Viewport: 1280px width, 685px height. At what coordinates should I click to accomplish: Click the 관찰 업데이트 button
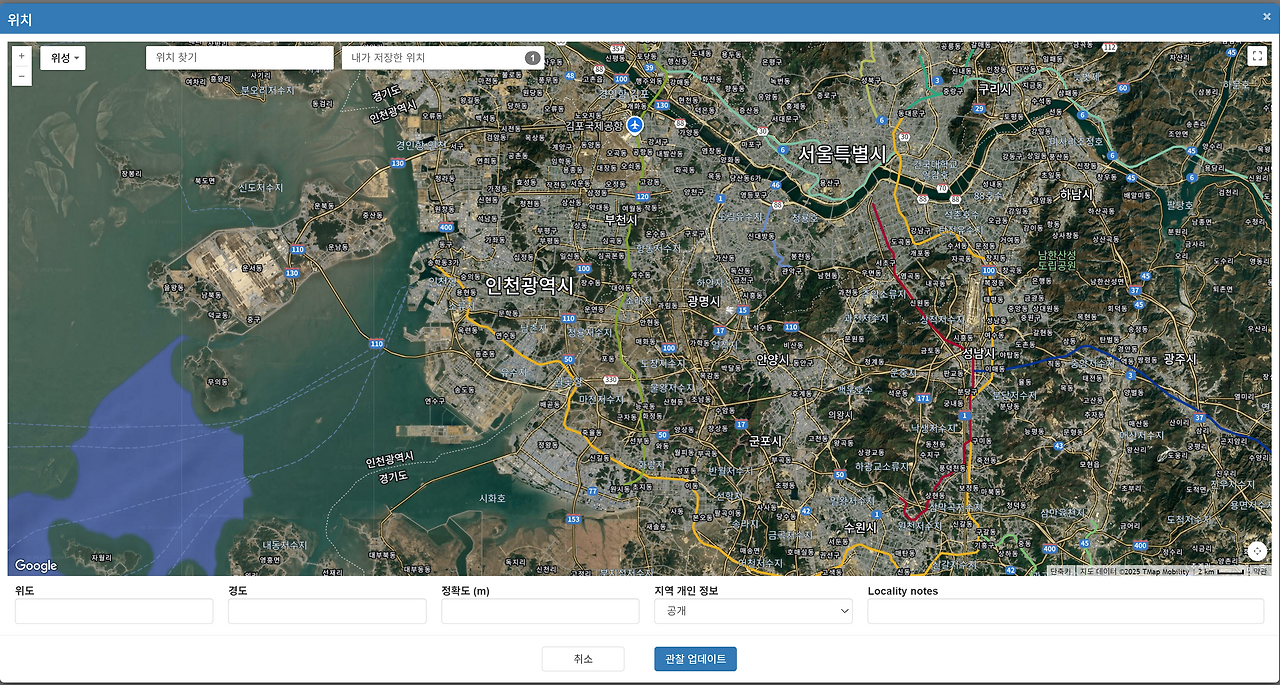(695, 659)
